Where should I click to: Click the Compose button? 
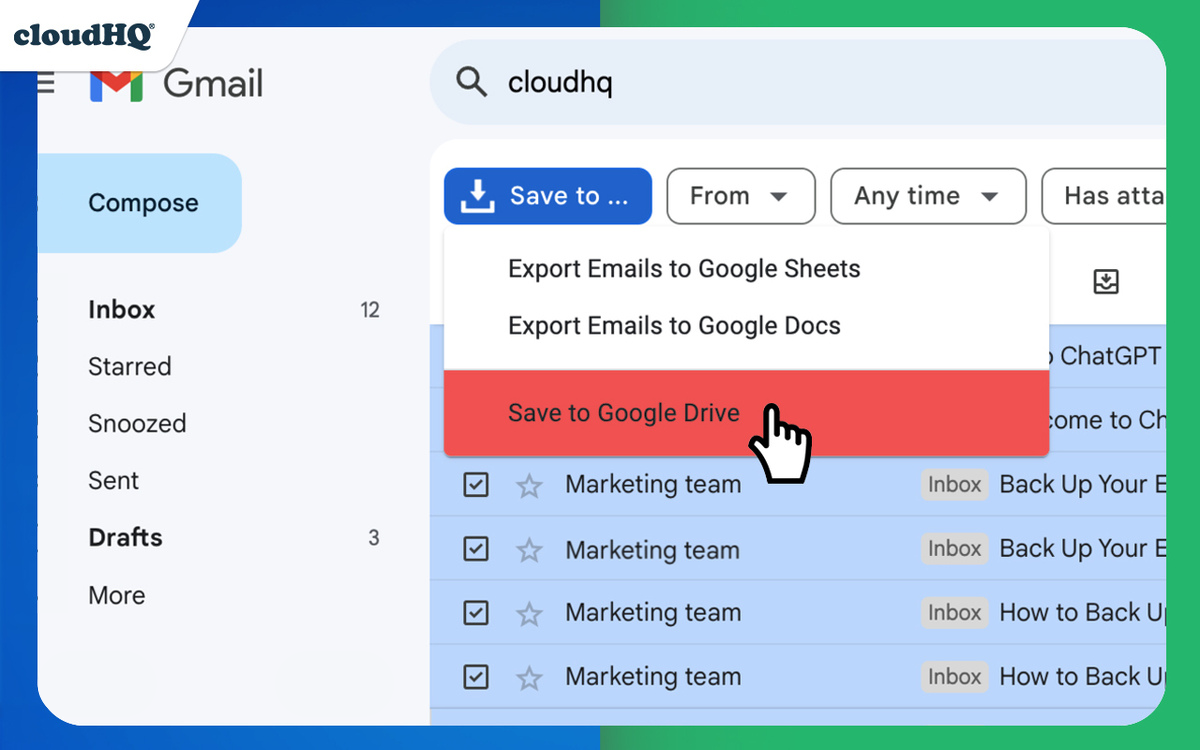pos(143,202)
